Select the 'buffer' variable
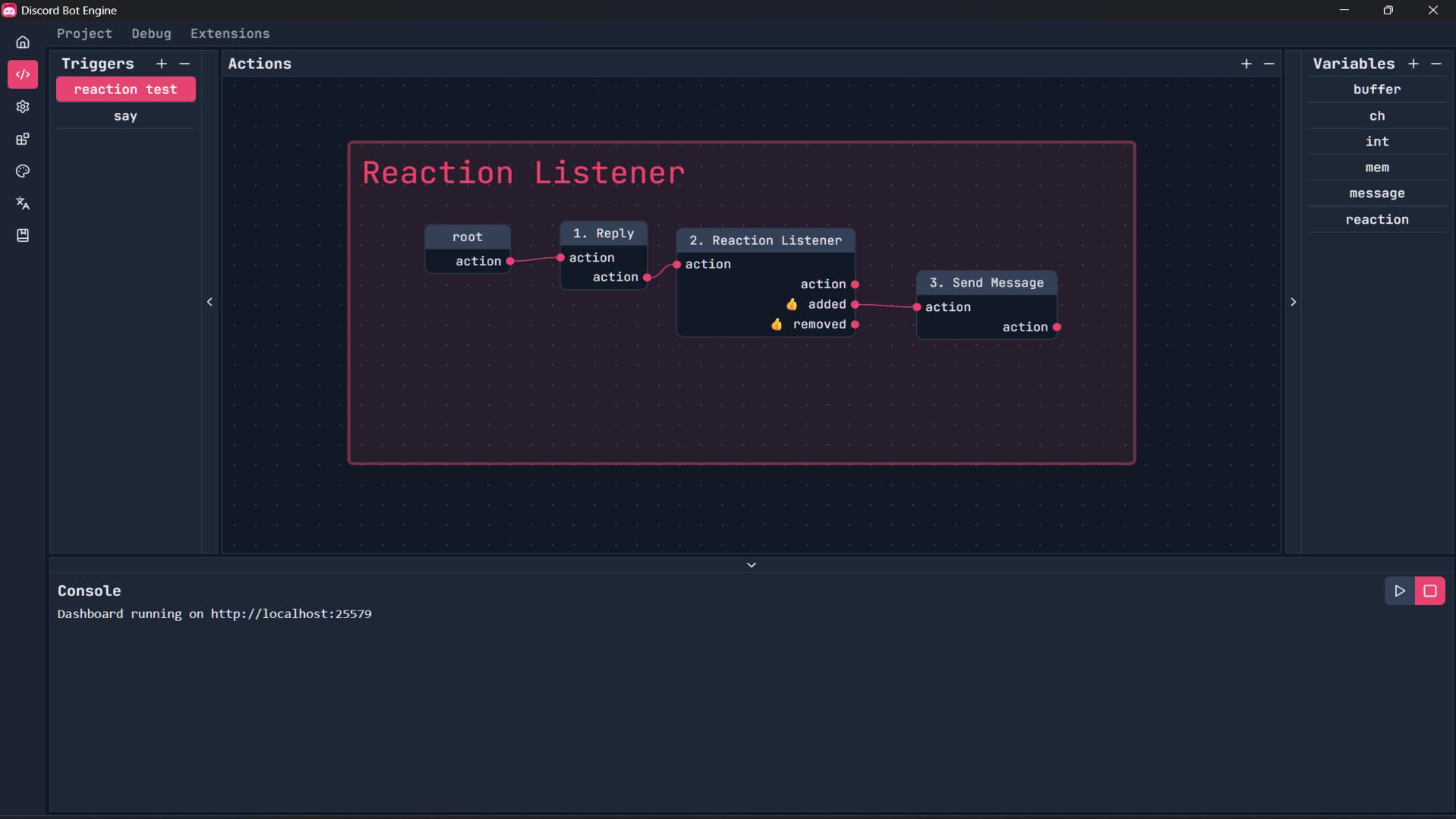Image resolution: width=1456 pixels, height=819 pixels. (x=1376, y=89)
